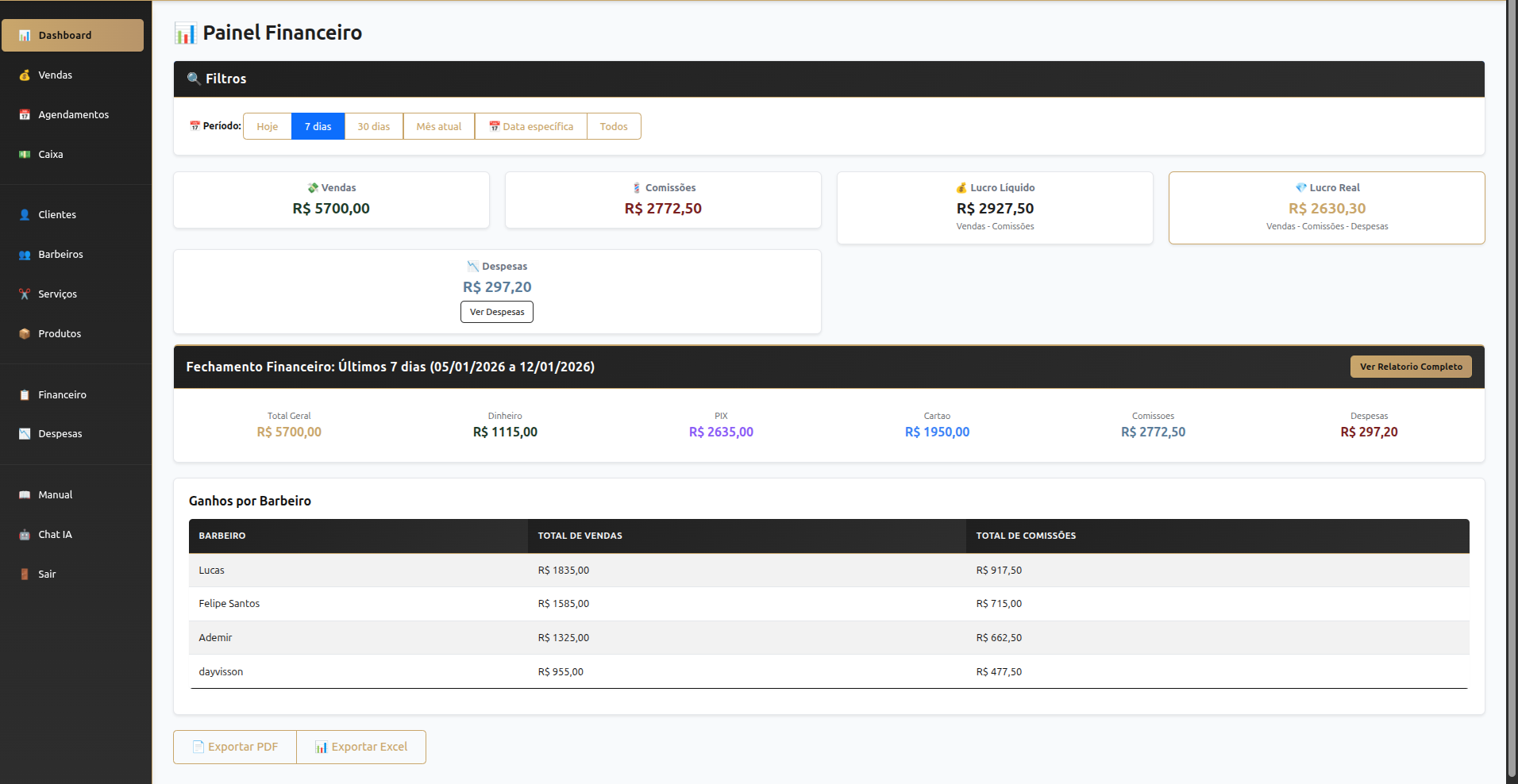Open Ver Relatorio Completo

pos(1410,367)
